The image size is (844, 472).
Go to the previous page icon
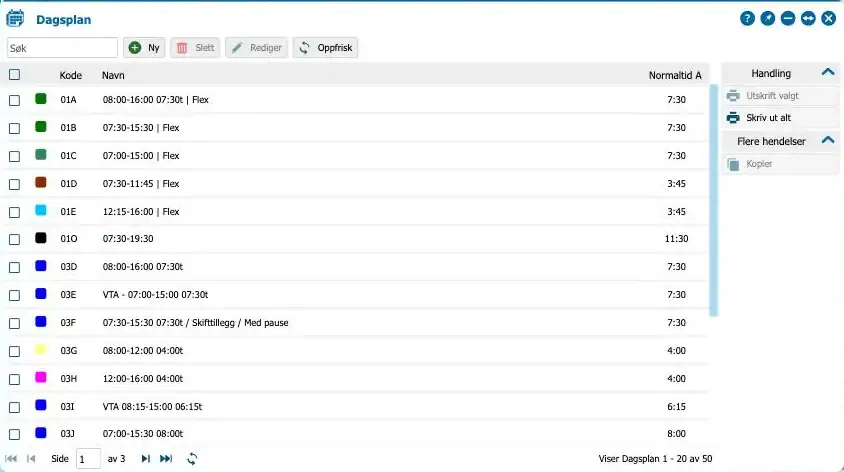coord(31,459)
